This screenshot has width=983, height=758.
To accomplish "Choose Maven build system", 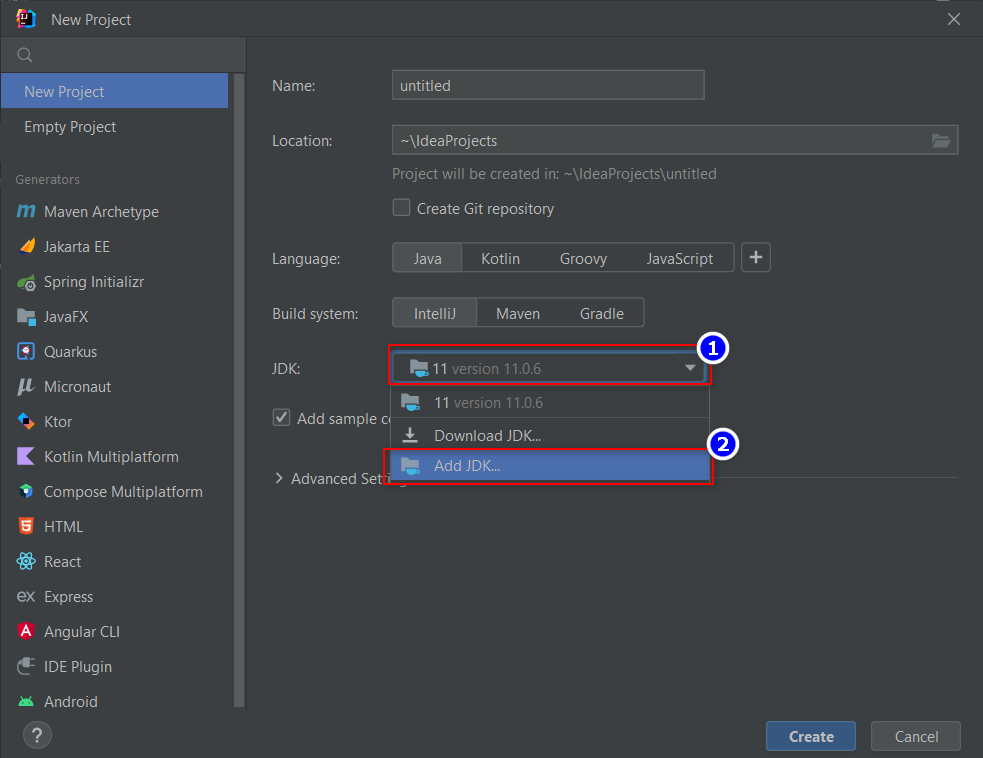I will [518, 313].
